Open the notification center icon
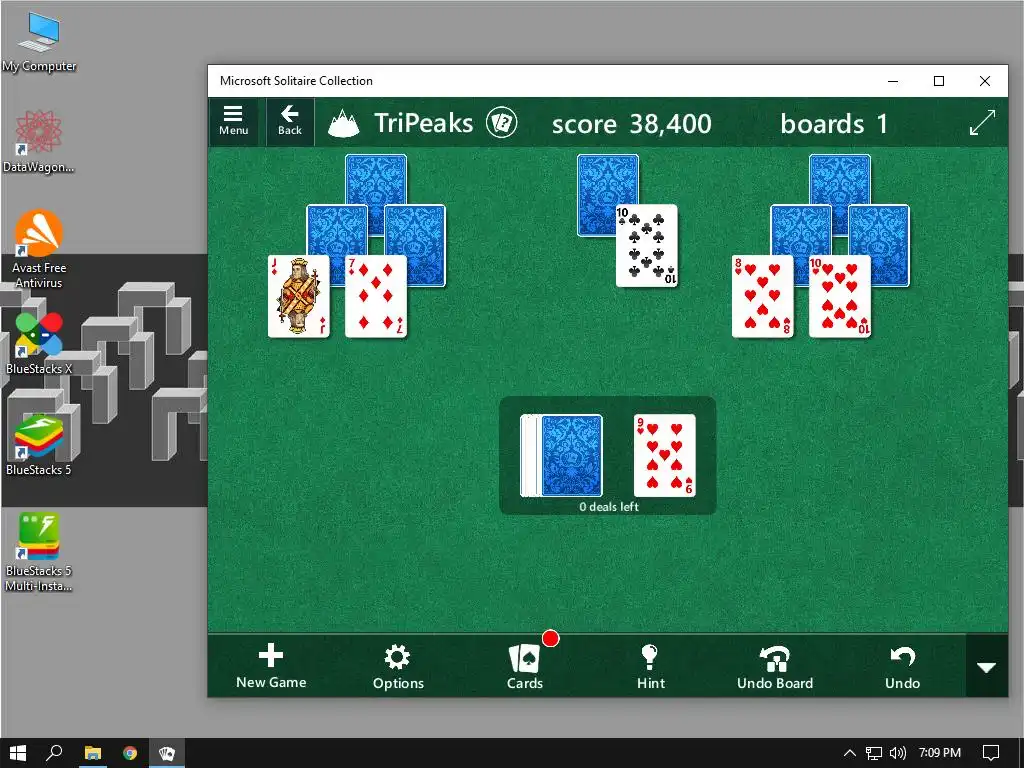This screenshot has width=1024, height=768. (991, 753)
